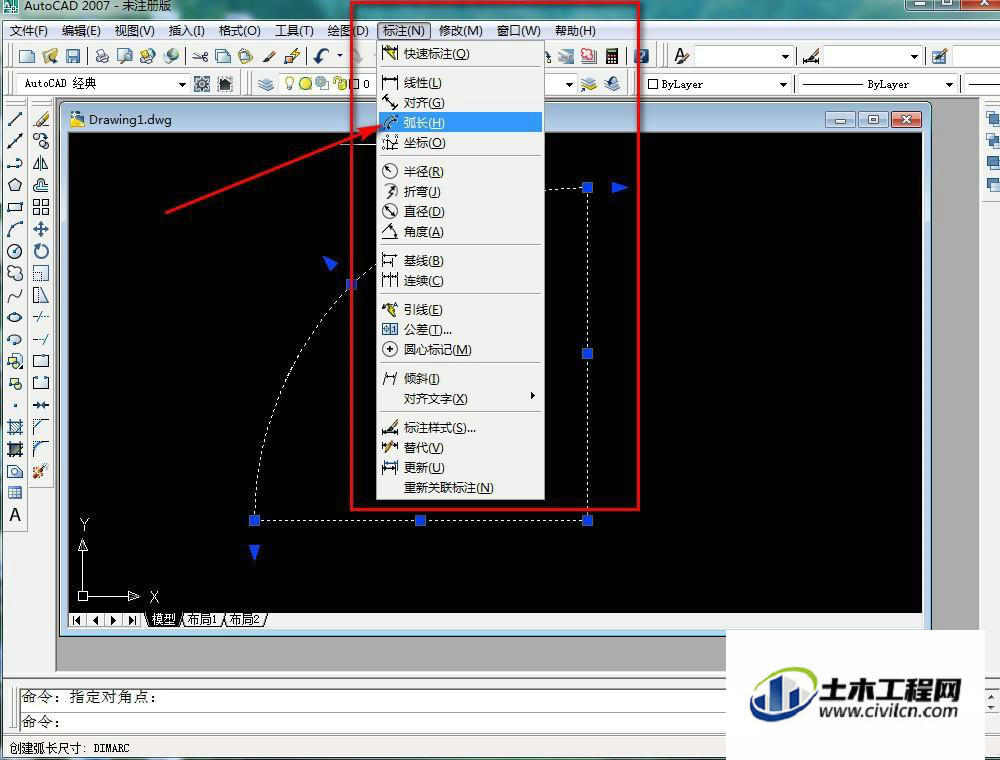Click the last-tab navigation arrow button

tap(132, 620)
